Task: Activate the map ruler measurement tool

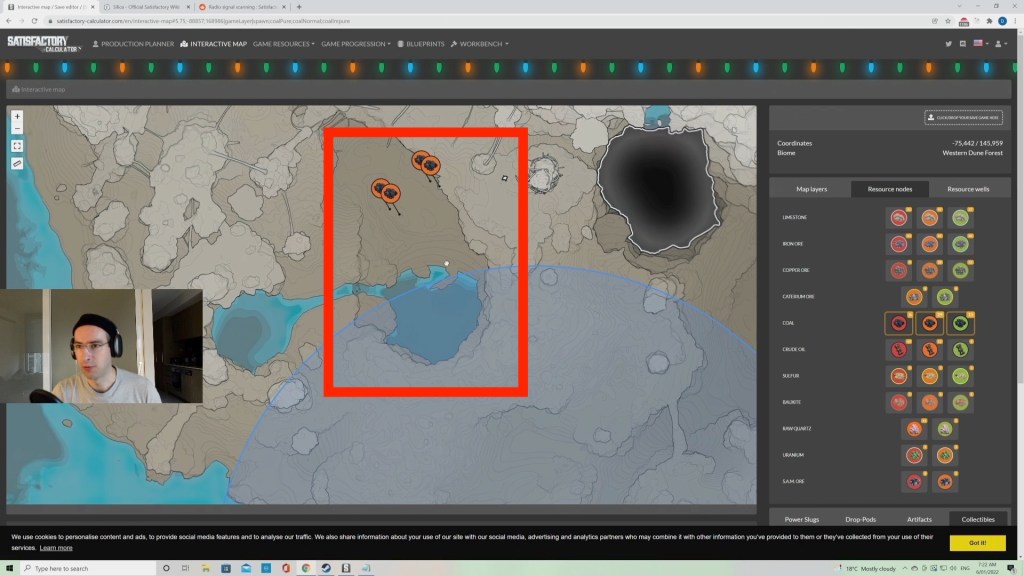Action: pyautogui.click(x=17, y=163)
